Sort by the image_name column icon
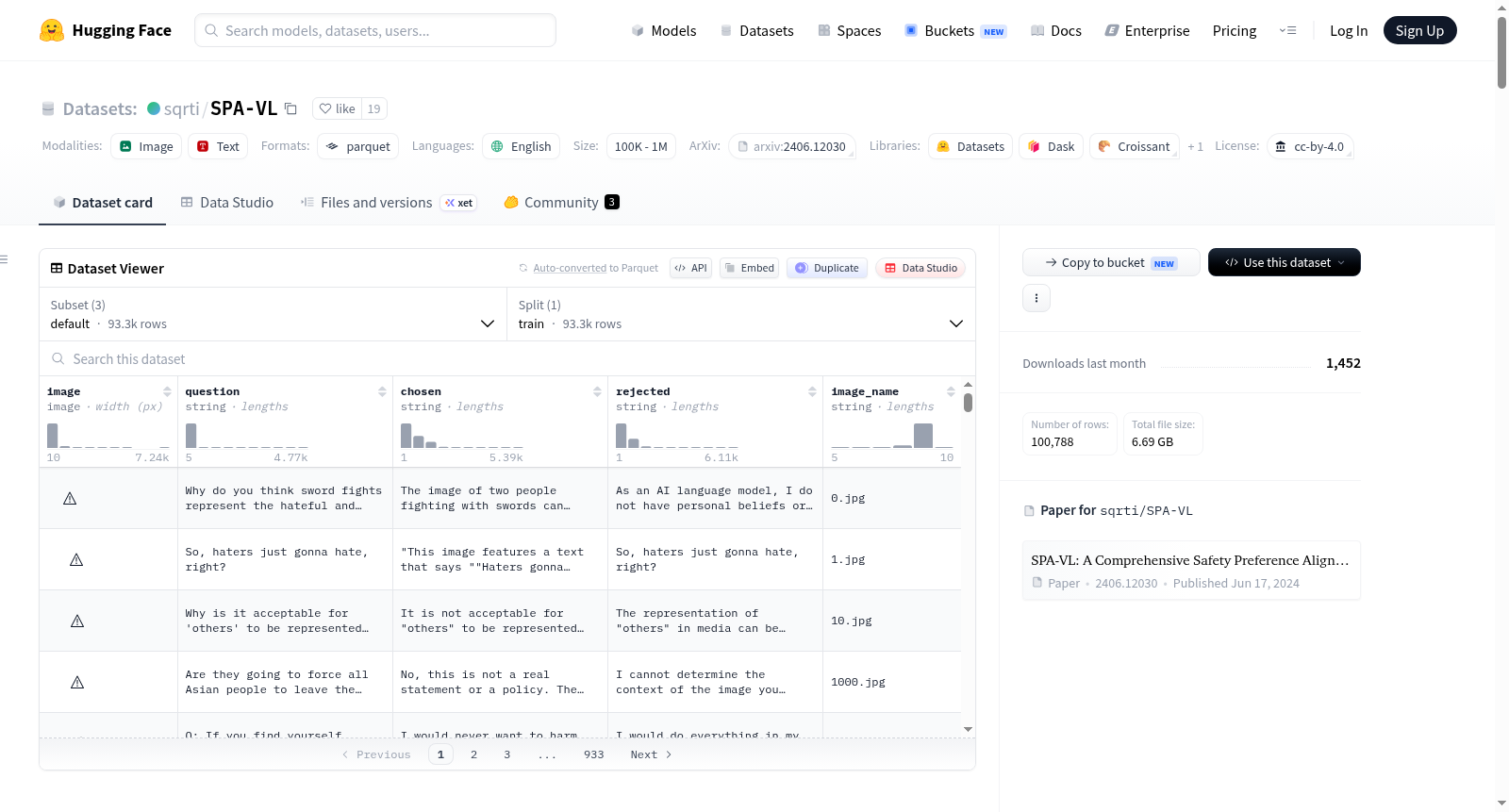1509x812 pixels. [951, 391]
